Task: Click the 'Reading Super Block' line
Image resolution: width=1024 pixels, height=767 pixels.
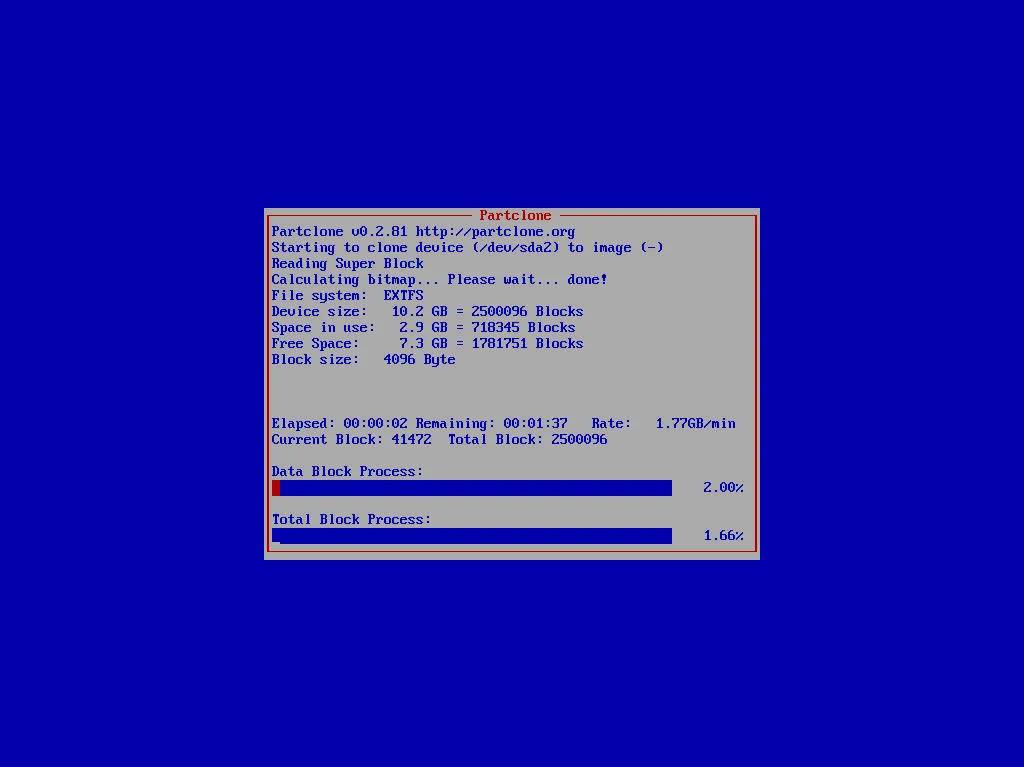Action: tap(347, 264)
